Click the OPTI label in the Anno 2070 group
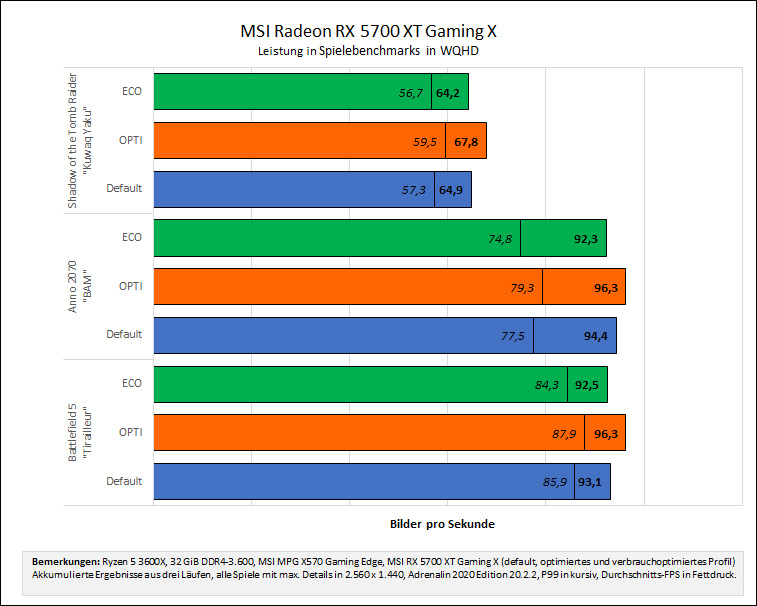This screenshot has height=606, width=757. 131,286
